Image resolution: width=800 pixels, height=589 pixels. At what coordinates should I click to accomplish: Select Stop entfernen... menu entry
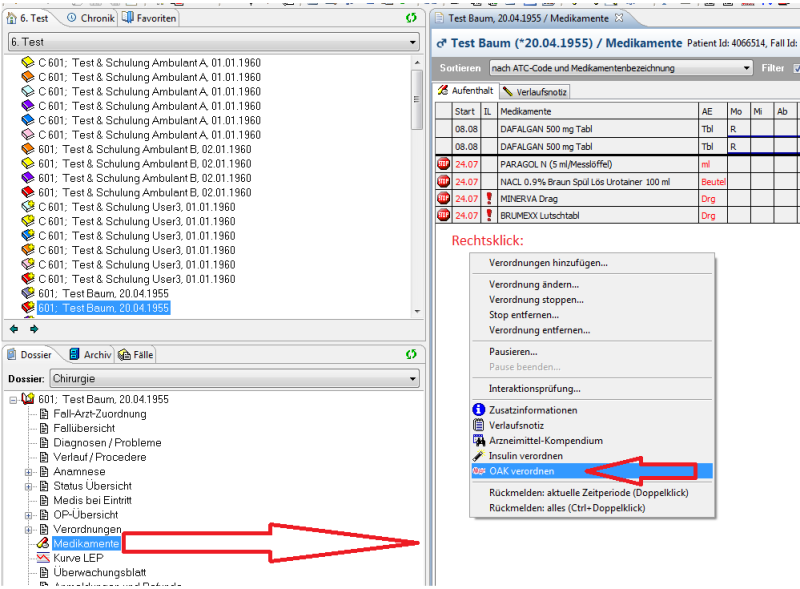[x=523, y=315]
